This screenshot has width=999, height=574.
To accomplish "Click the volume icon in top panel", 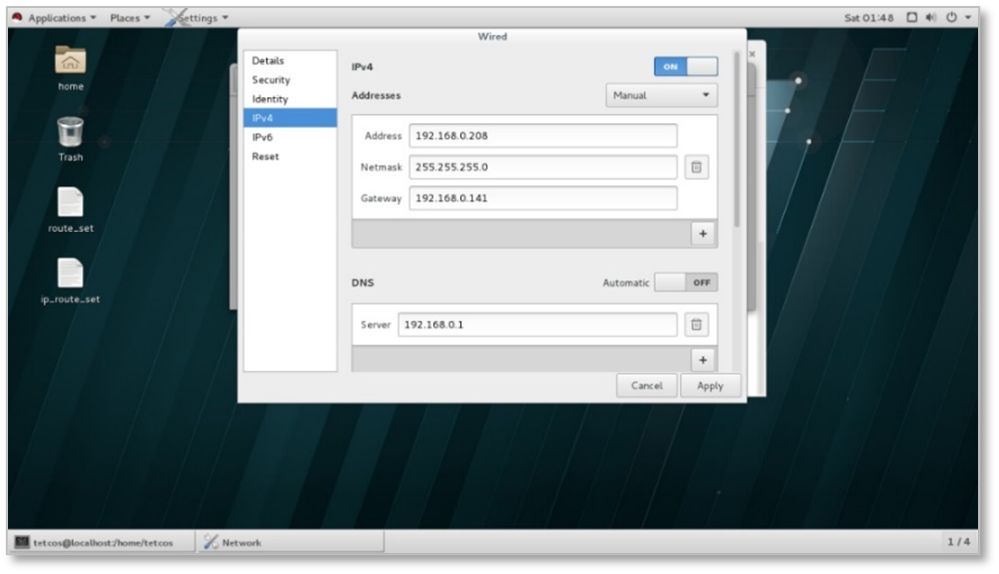I will [x=930, y=18].
